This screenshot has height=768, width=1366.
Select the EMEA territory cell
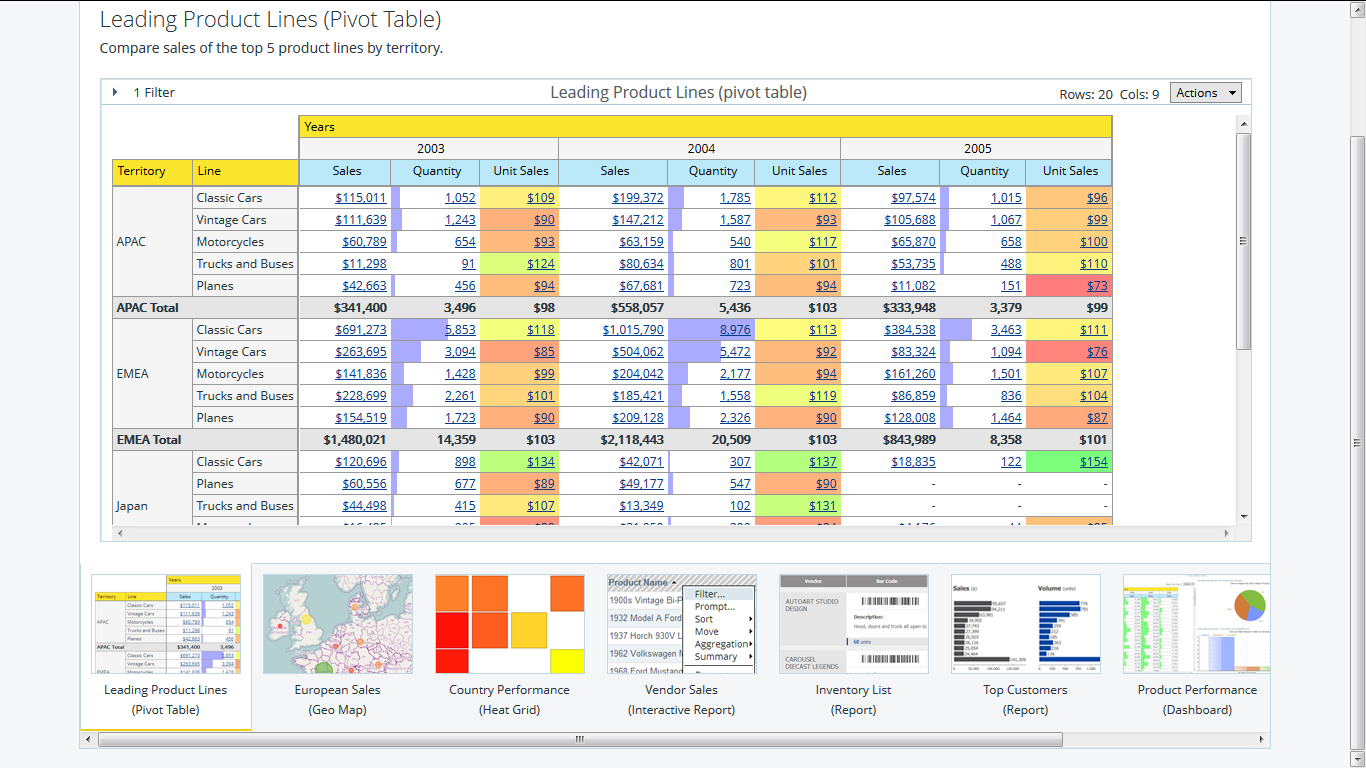[x=152, y=374]
